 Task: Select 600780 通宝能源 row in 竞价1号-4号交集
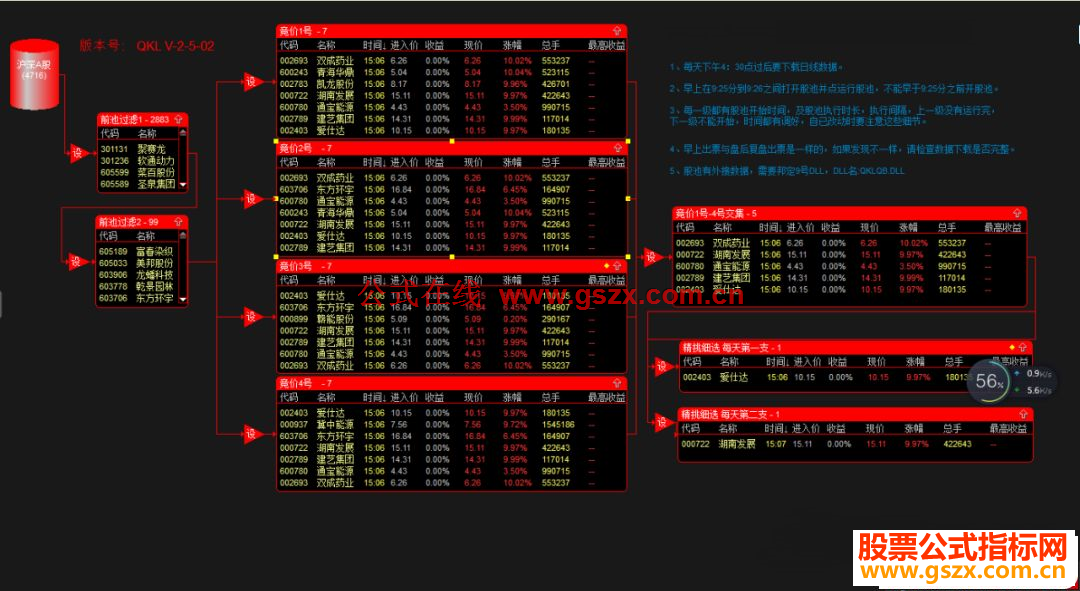pyautogui.click(x=849, y=267)
